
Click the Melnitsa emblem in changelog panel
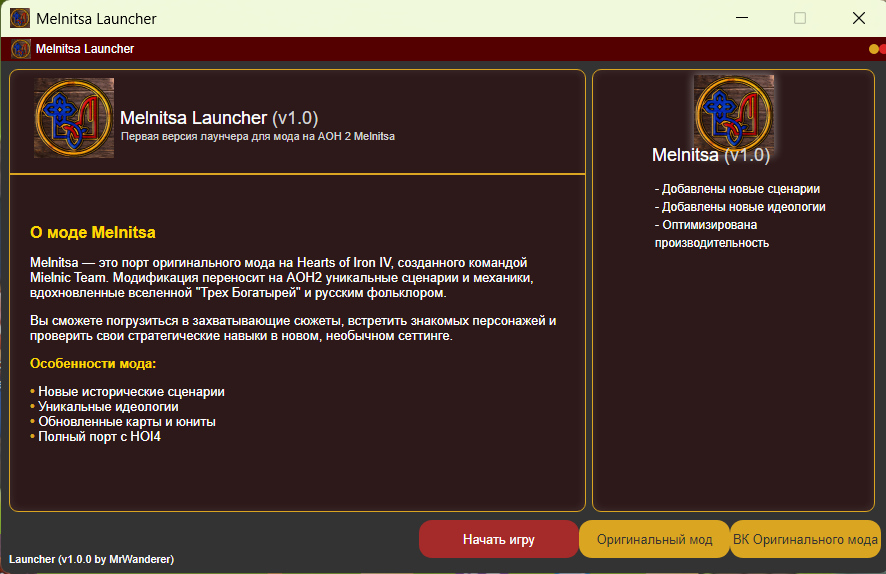click(733, 115)
